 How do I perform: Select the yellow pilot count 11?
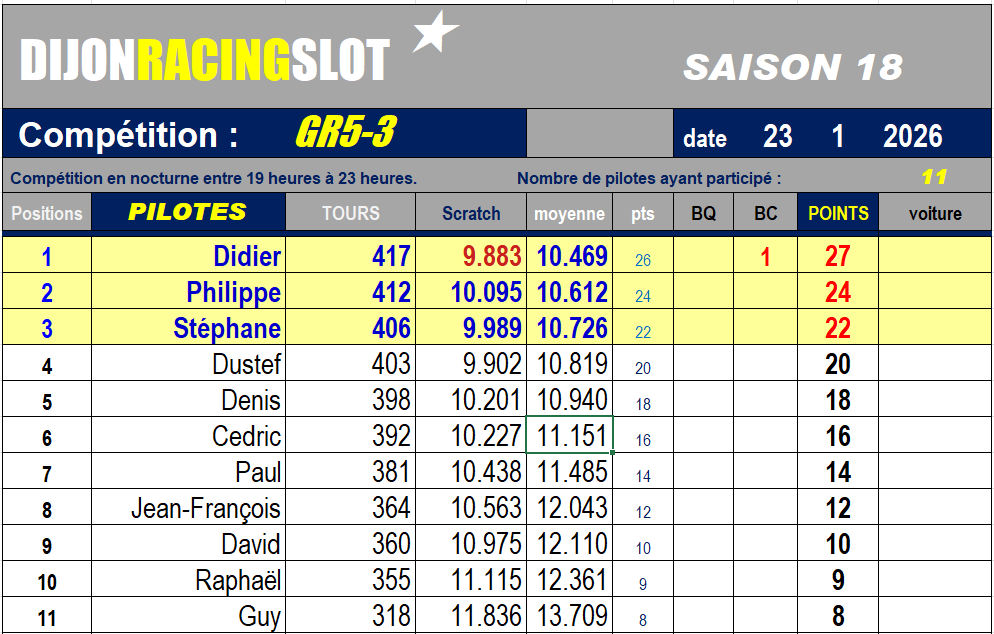[933, 178]
